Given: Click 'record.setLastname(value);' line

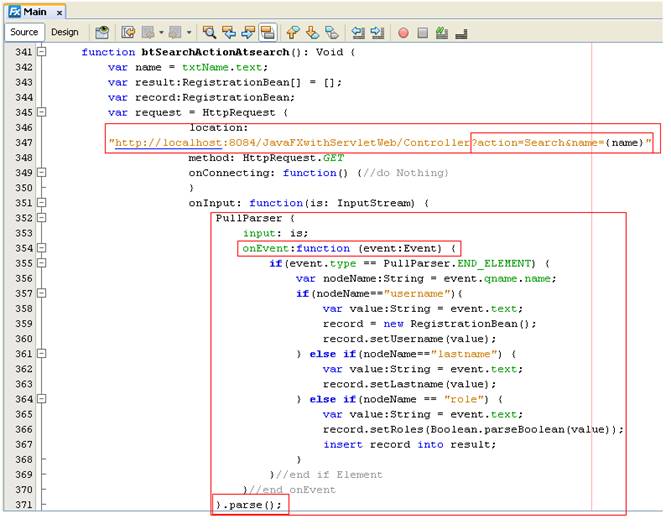Looking at the screenshot, I should (x=410, y=384).
